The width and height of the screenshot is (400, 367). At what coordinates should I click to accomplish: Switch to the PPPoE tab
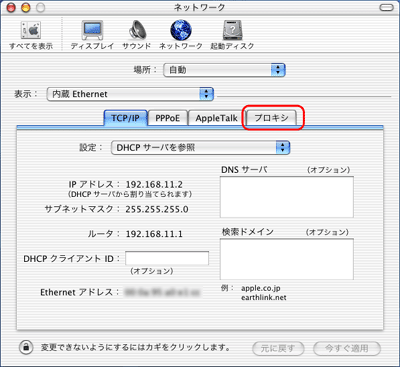click(167, 118)
